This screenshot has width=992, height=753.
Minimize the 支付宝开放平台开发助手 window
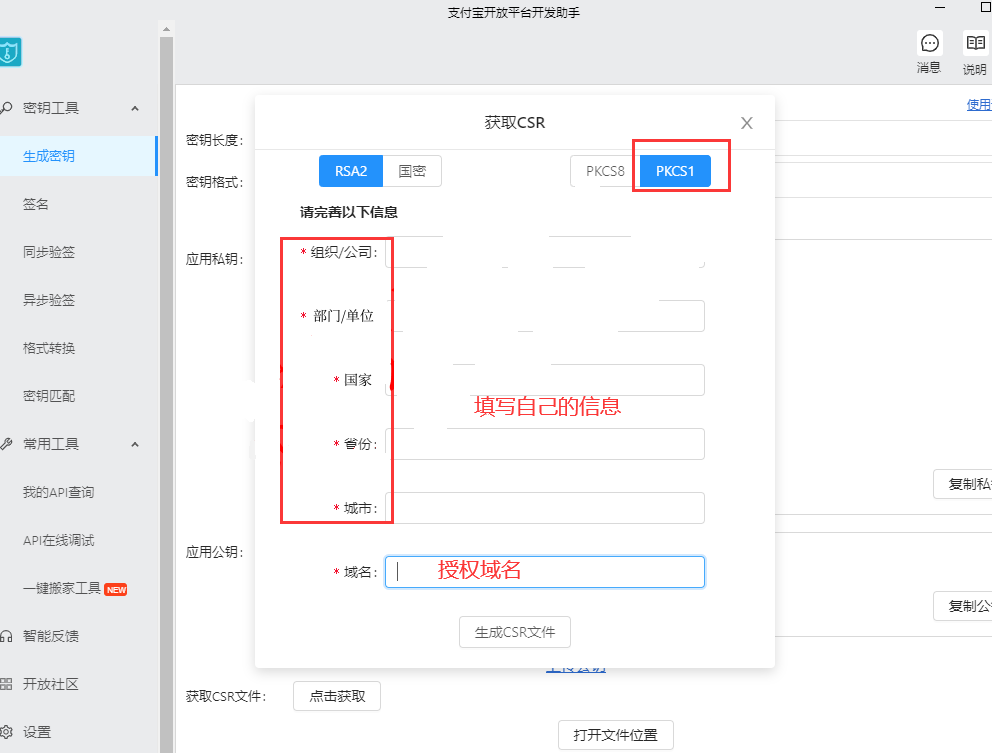pyautogui.click(x=940, y=8)
